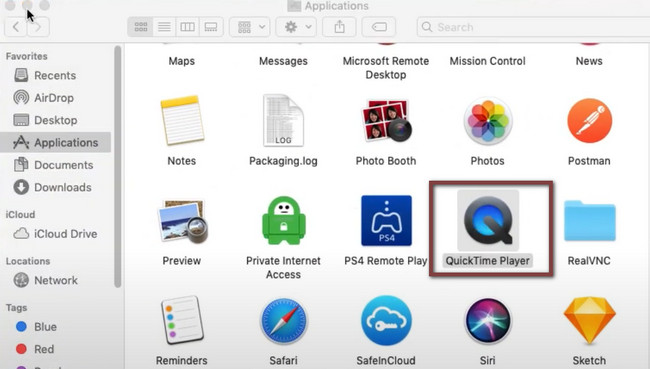
Task: Select Network under Locations
Action: point(55,280)
